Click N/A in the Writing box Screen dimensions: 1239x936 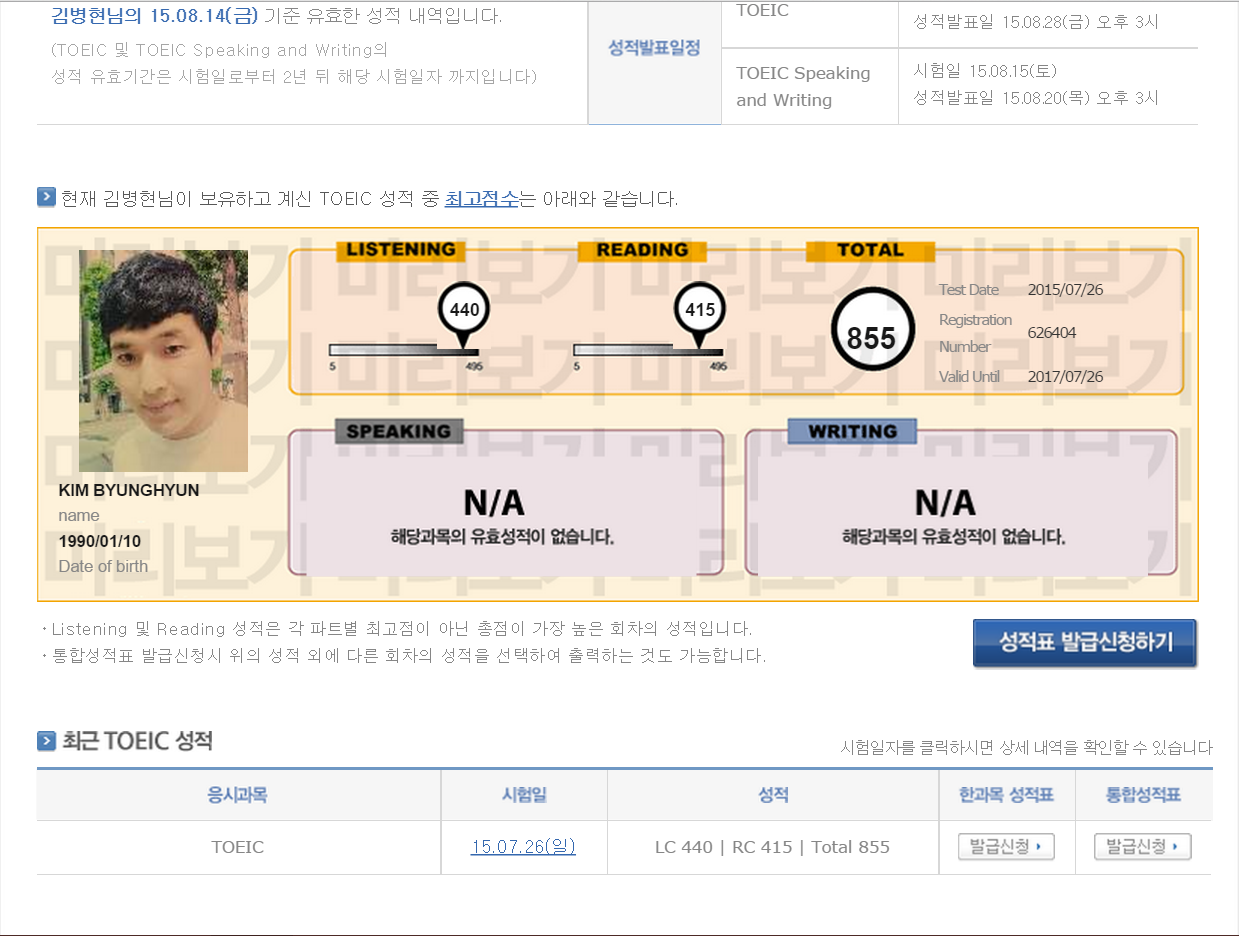[945, 502]
